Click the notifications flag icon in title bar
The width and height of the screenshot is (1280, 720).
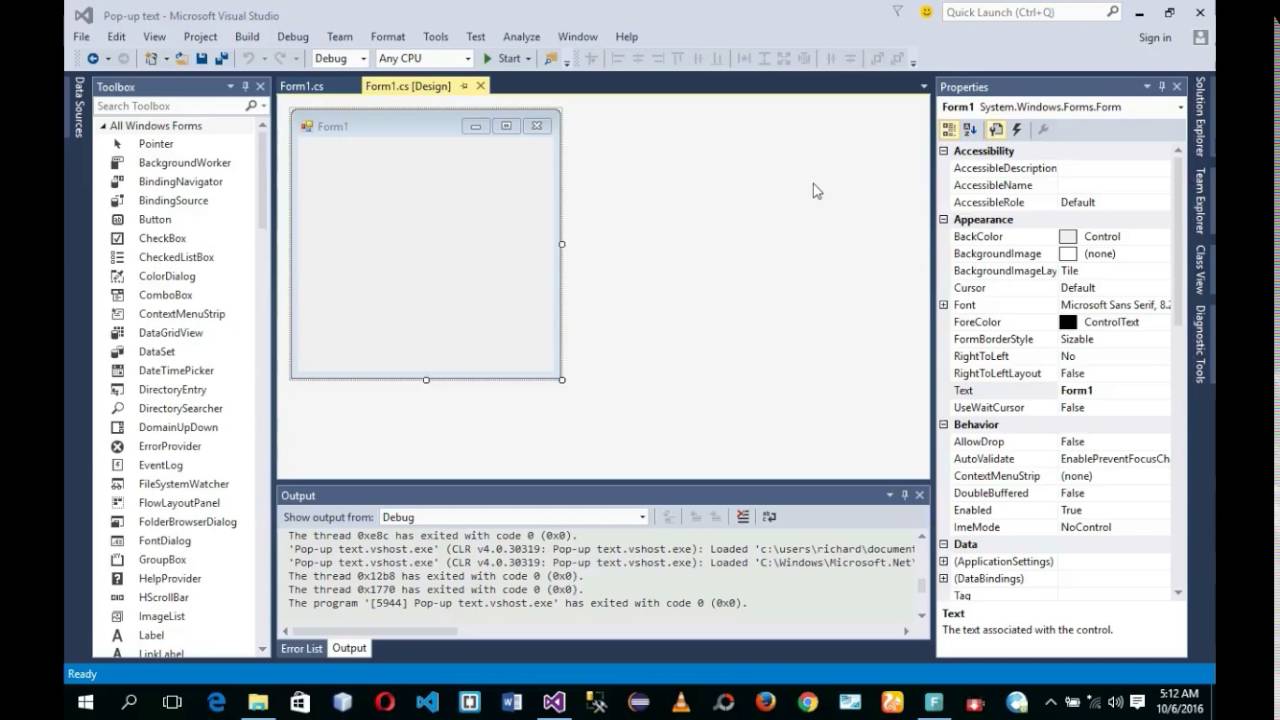(x=897, y=12)
